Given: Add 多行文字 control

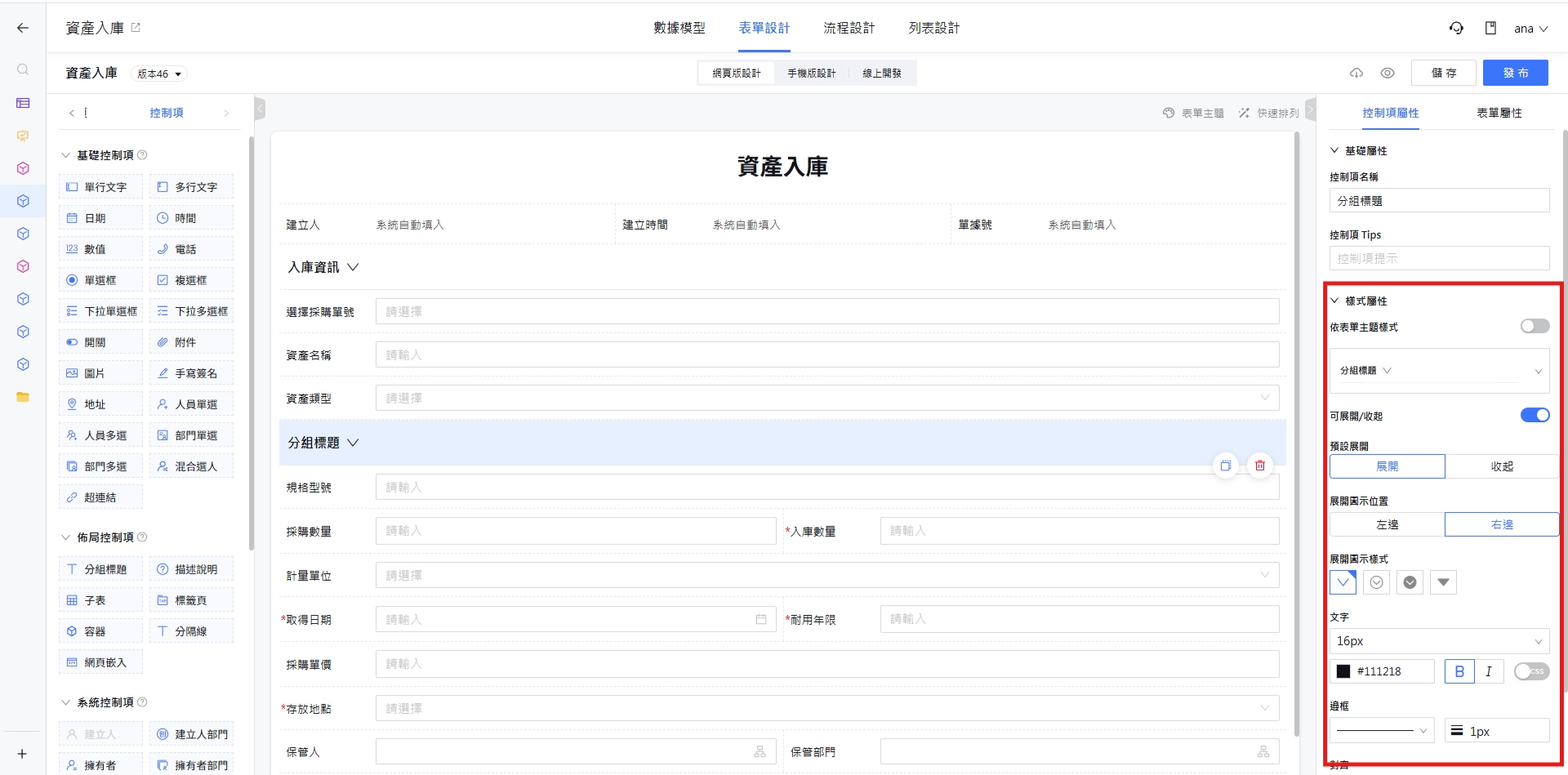Looking at the screenshot, I should point(192,187).
